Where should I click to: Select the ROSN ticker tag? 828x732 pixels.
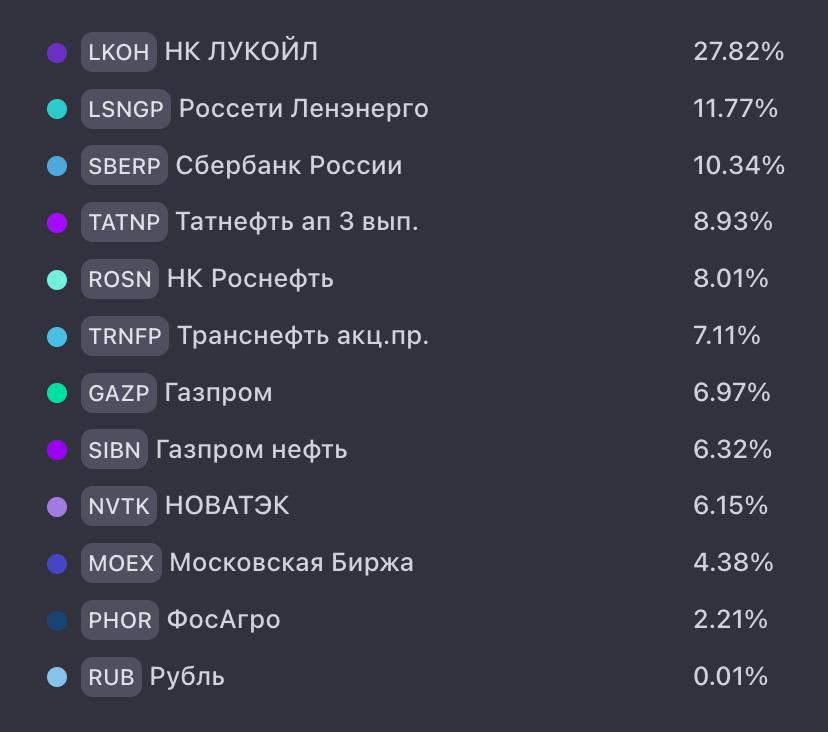pos(120,279)
